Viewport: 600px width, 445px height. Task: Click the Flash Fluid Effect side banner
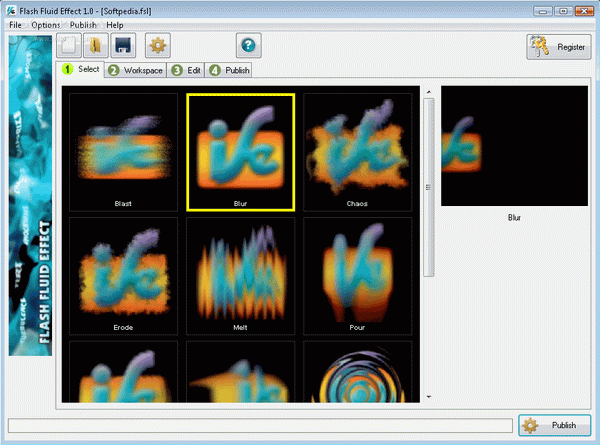30,196
